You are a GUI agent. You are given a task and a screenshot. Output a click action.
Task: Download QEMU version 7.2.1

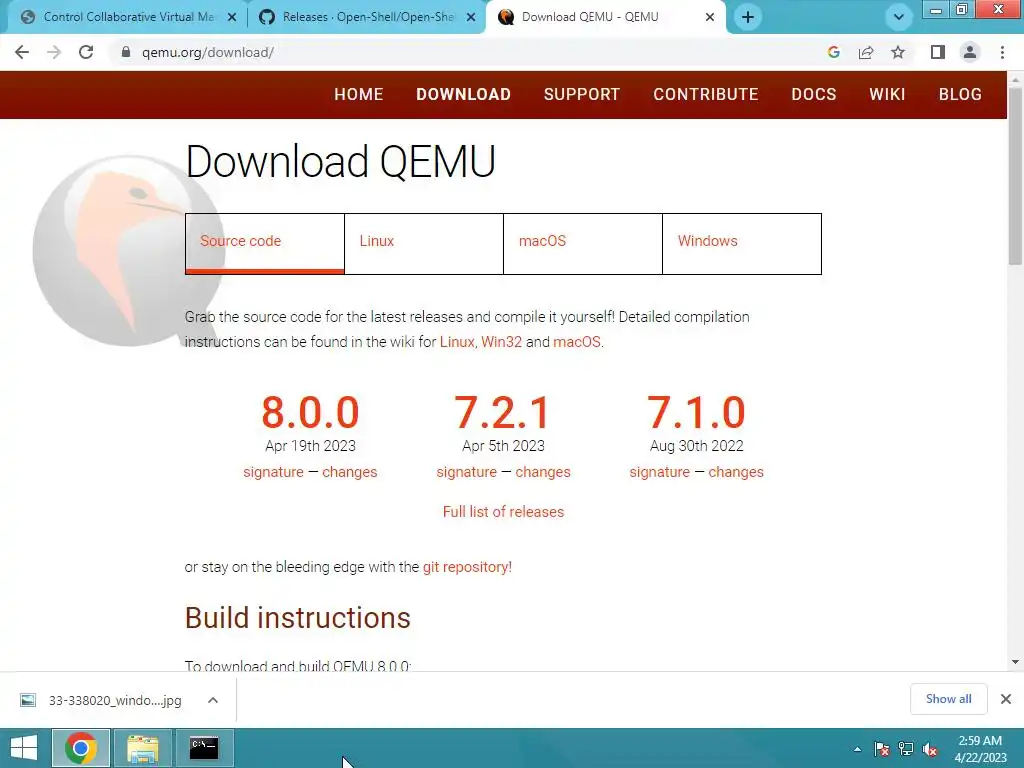[x=503, y=412]
